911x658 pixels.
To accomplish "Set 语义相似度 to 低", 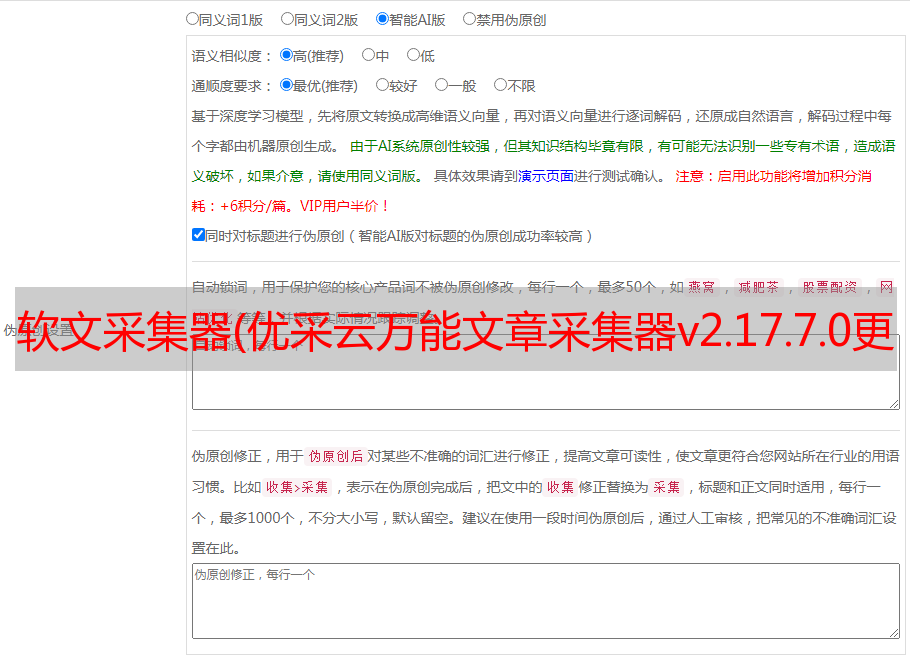I will [413, 55].
